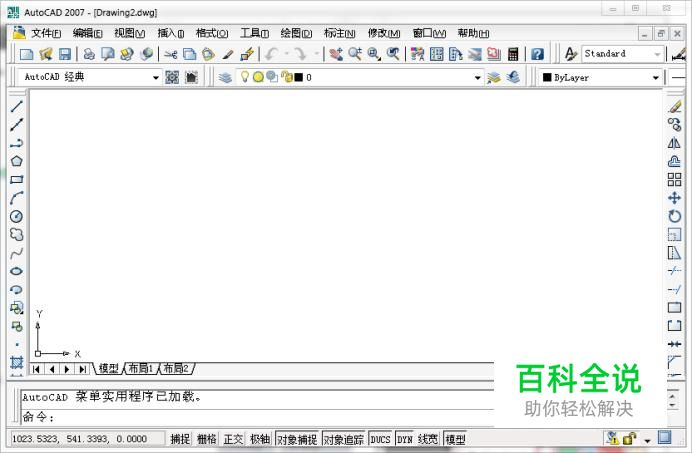The height and width of the screenshot is (453, 692).
Task: Select the Extend tool
Action: point(674,290)
